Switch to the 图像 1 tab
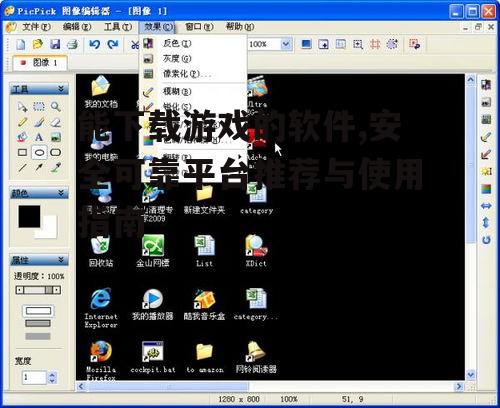The height and width of the screenshot is (408, 500). point(40,63)
